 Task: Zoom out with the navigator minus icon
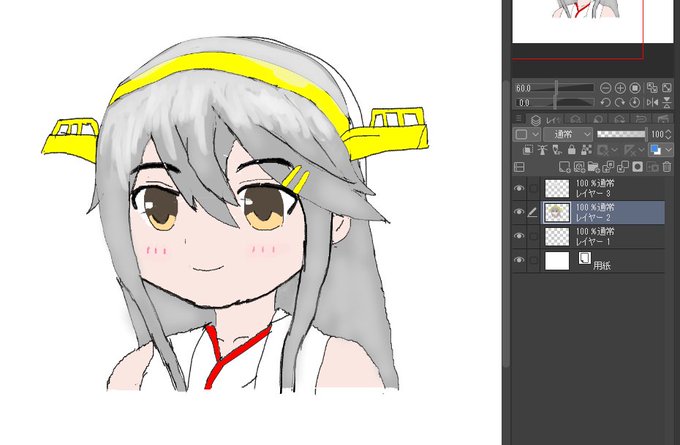605,88
